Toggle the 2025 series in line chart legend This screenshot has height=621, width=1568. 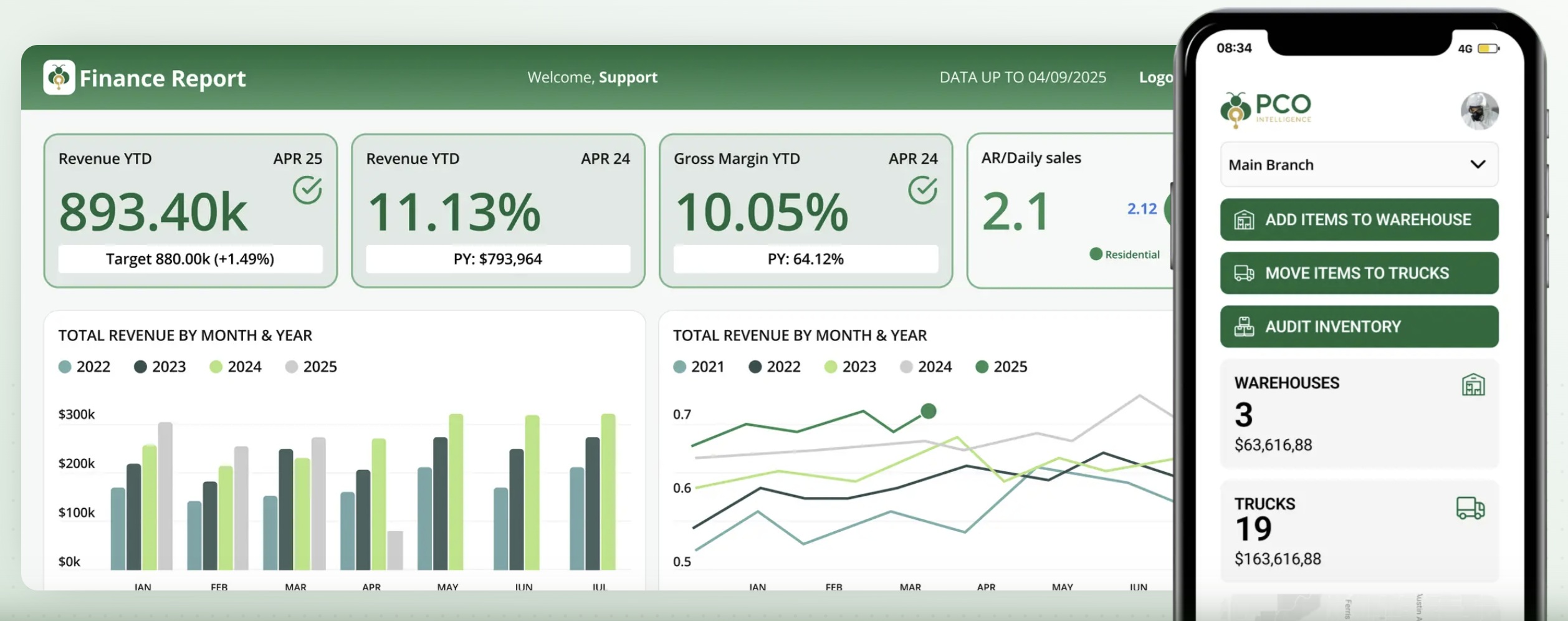click(x=1001, y=367)
